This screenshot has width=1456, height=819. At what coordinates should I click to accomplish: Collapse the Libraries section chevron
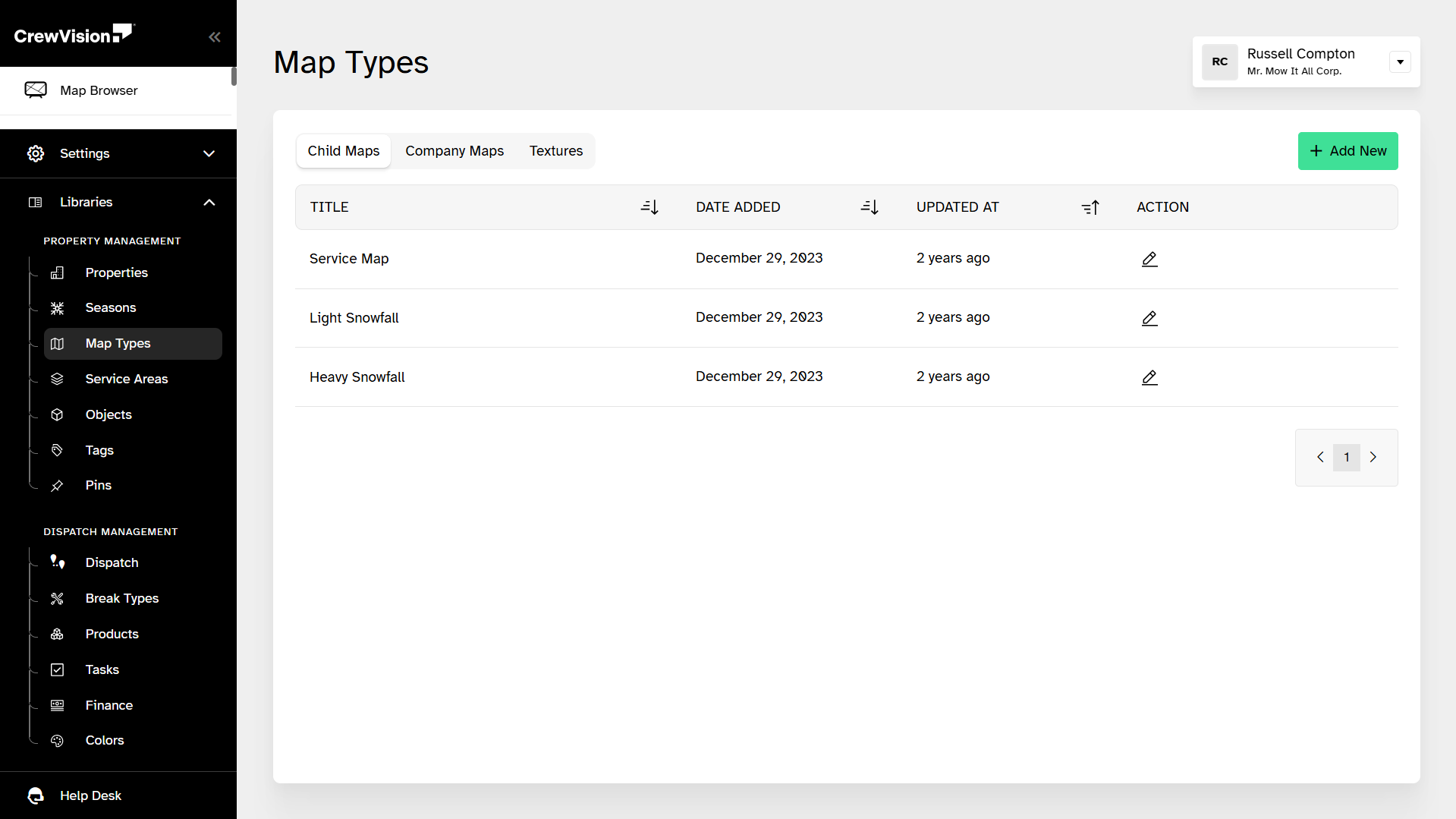[209, 202]
